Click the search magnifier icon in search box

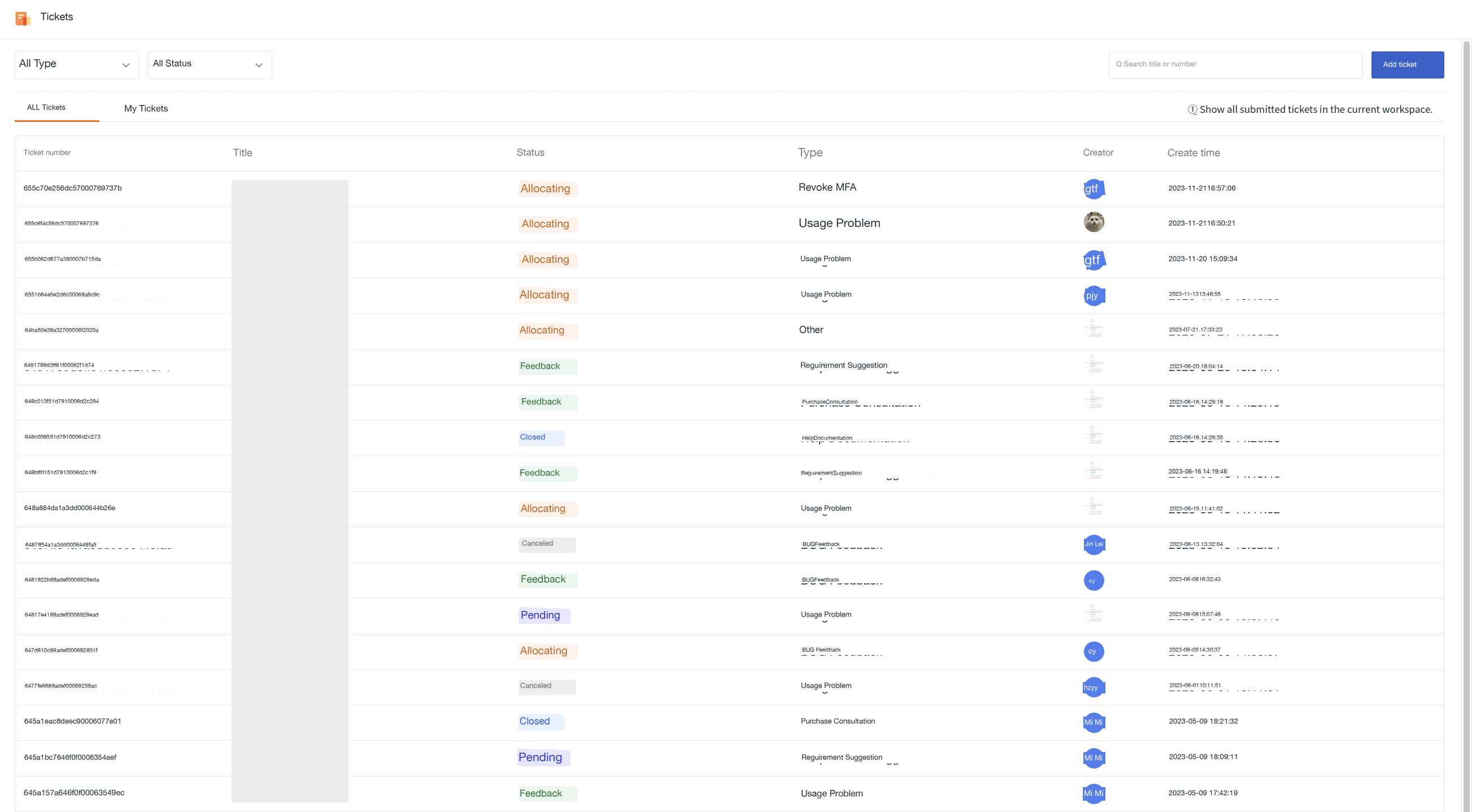[x=1118, y=64]
